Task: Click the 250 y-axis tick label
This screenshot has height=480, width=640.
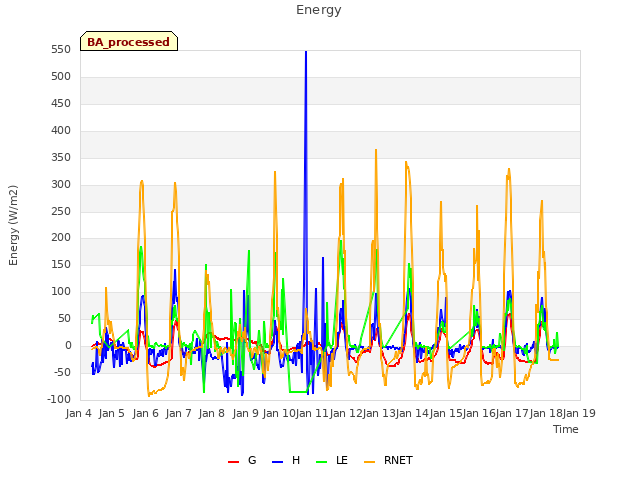Action: tap(61, 211)
